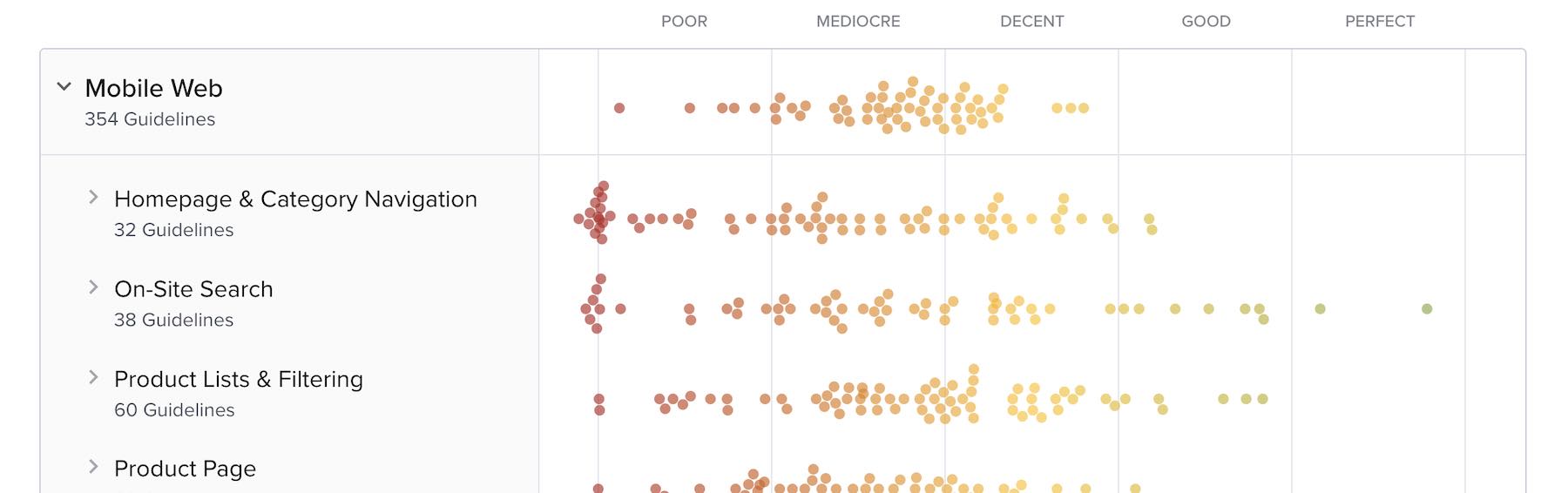This screenshot has height=493, width=1568.
Task: Click the Product Page row title
Action: click(185, 469)
